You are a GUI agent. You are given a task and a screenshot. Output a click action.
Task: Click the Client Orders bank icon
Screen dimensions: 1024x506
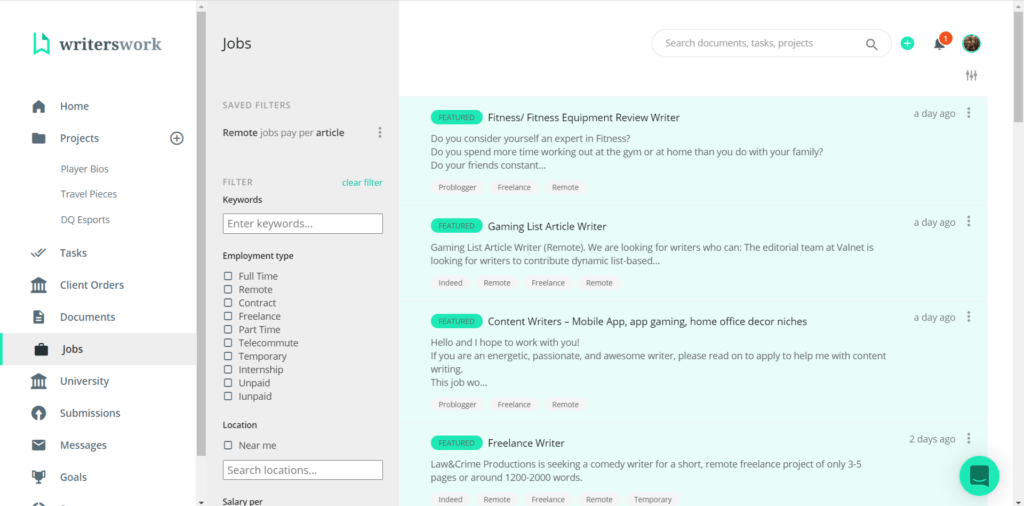click(39, 285)
